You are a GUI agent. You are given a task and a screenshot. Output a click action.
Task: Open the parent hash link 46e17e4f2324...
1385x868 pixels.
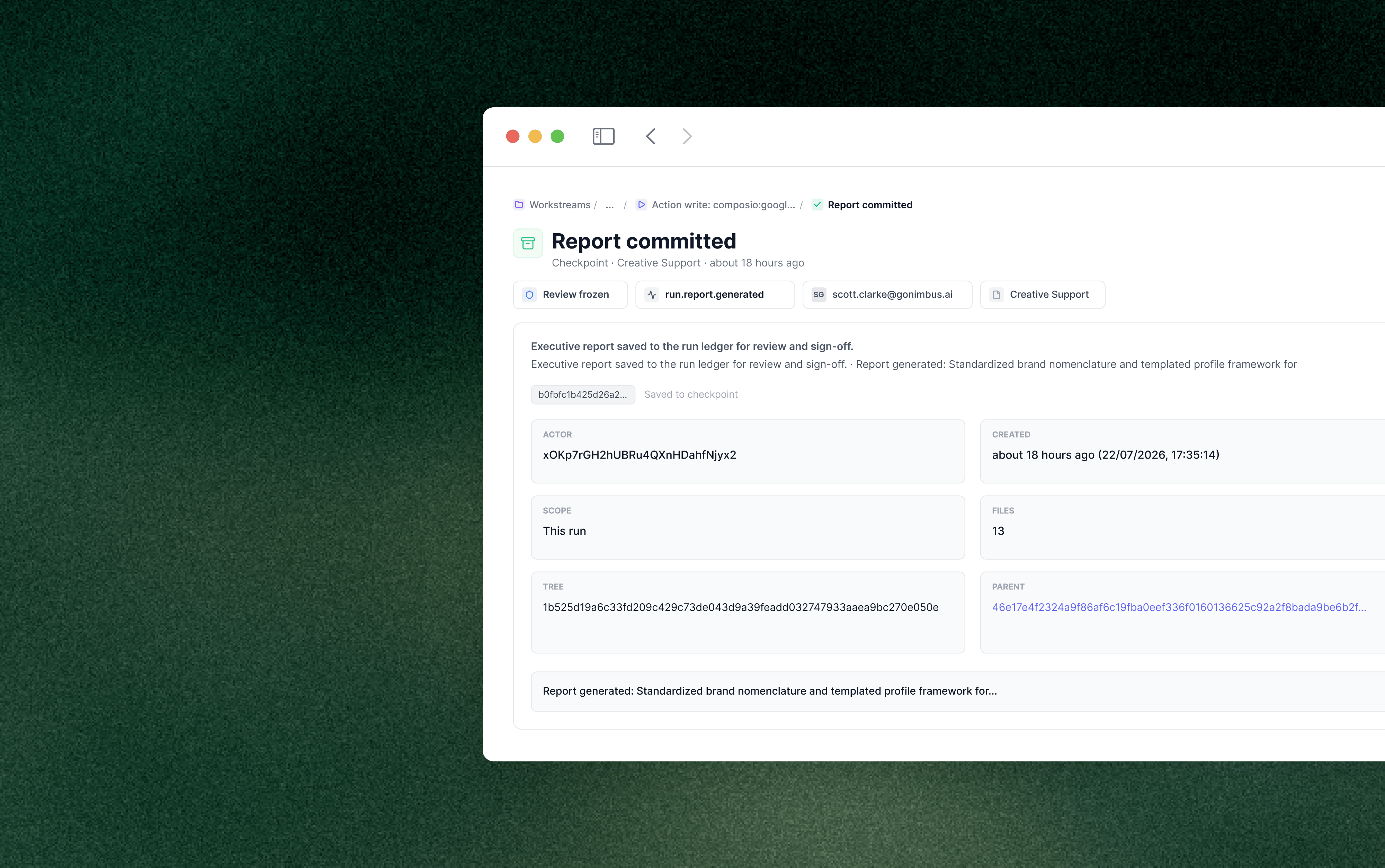pos(1179,607)
